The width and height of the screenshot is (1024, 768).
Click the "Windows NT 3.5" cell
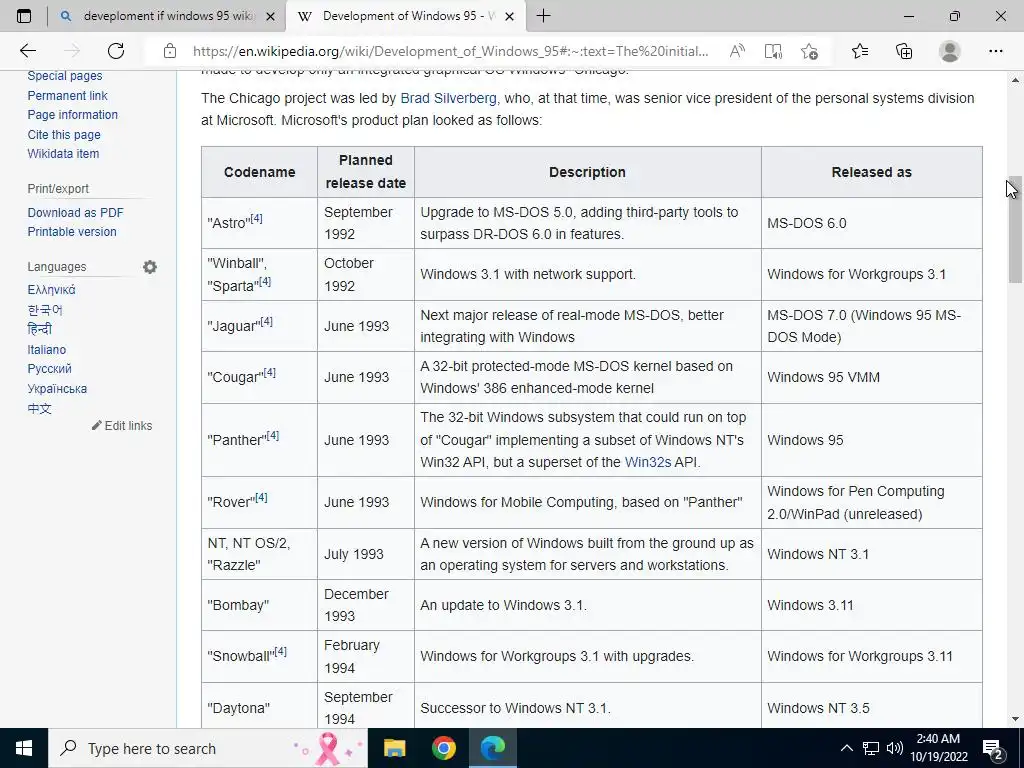(x=871, y=708)
